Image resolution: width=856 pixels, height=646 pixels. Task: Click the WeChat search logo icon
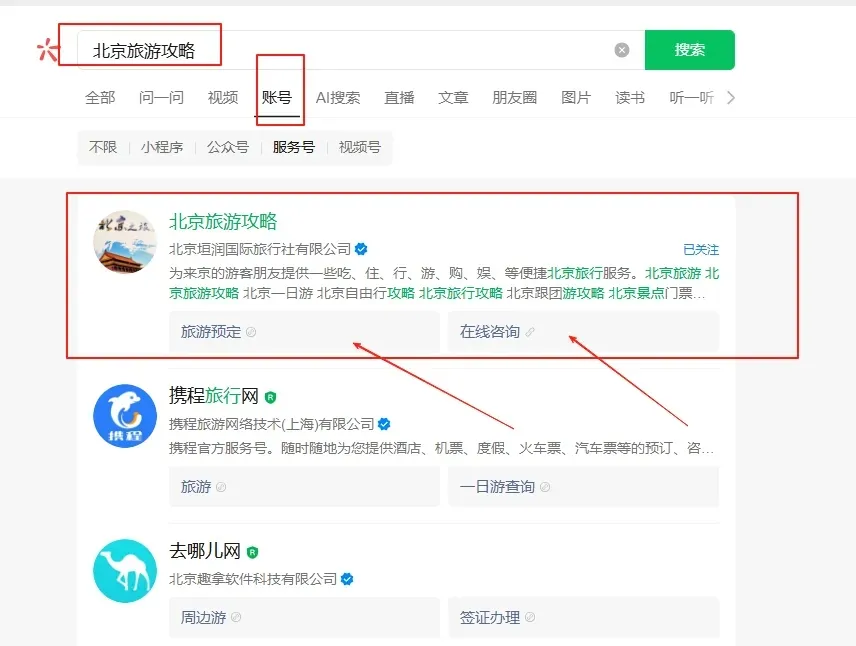coord(47,50)
